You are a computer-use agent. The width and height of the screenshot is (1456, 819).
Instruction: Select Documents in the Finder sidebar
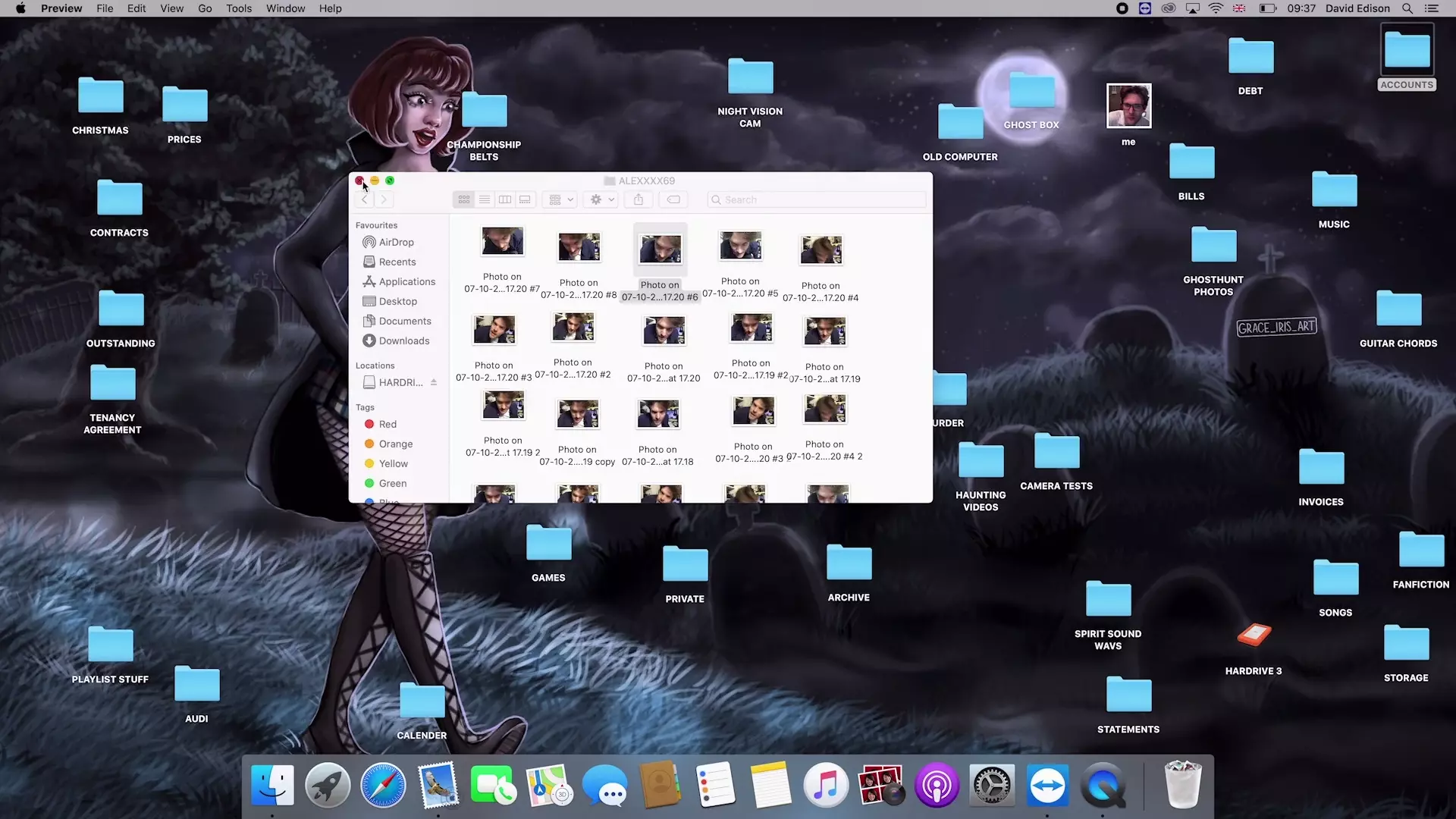pos(398,321)
